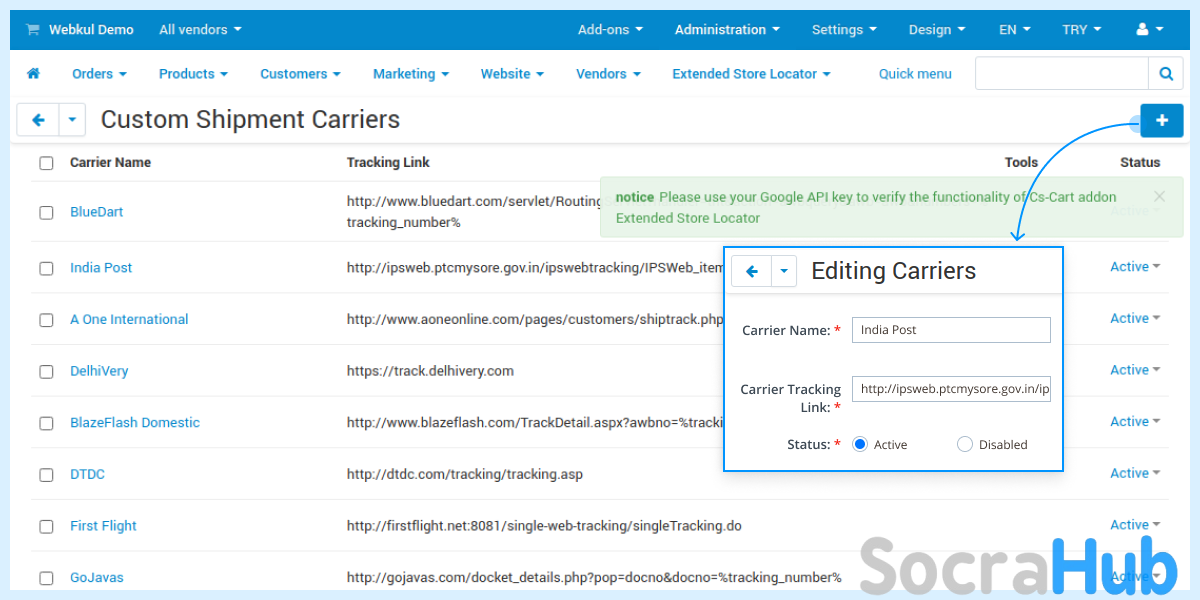Click the back arrow in Editing Carriers panel
This screenshot has width=1200, height=600.
[x=752, y=271]
